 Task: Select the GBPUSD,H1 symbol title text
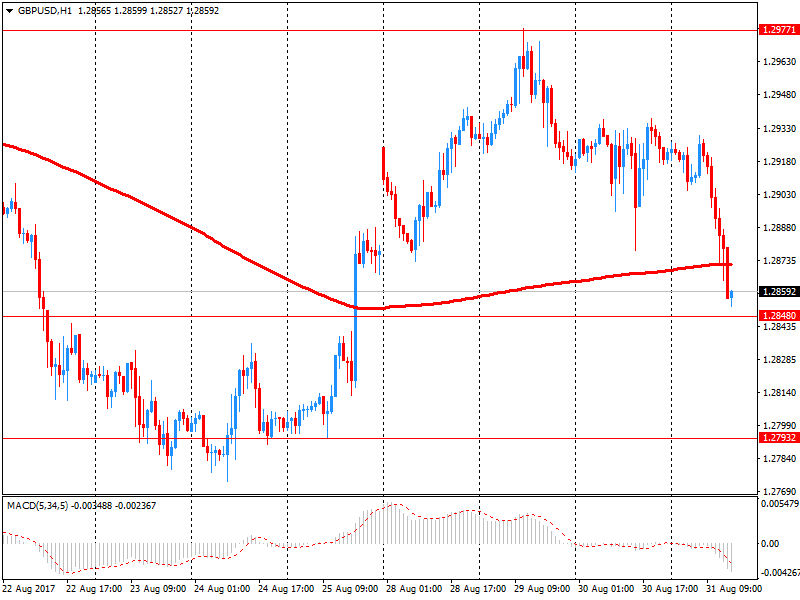tap(45, 11)
